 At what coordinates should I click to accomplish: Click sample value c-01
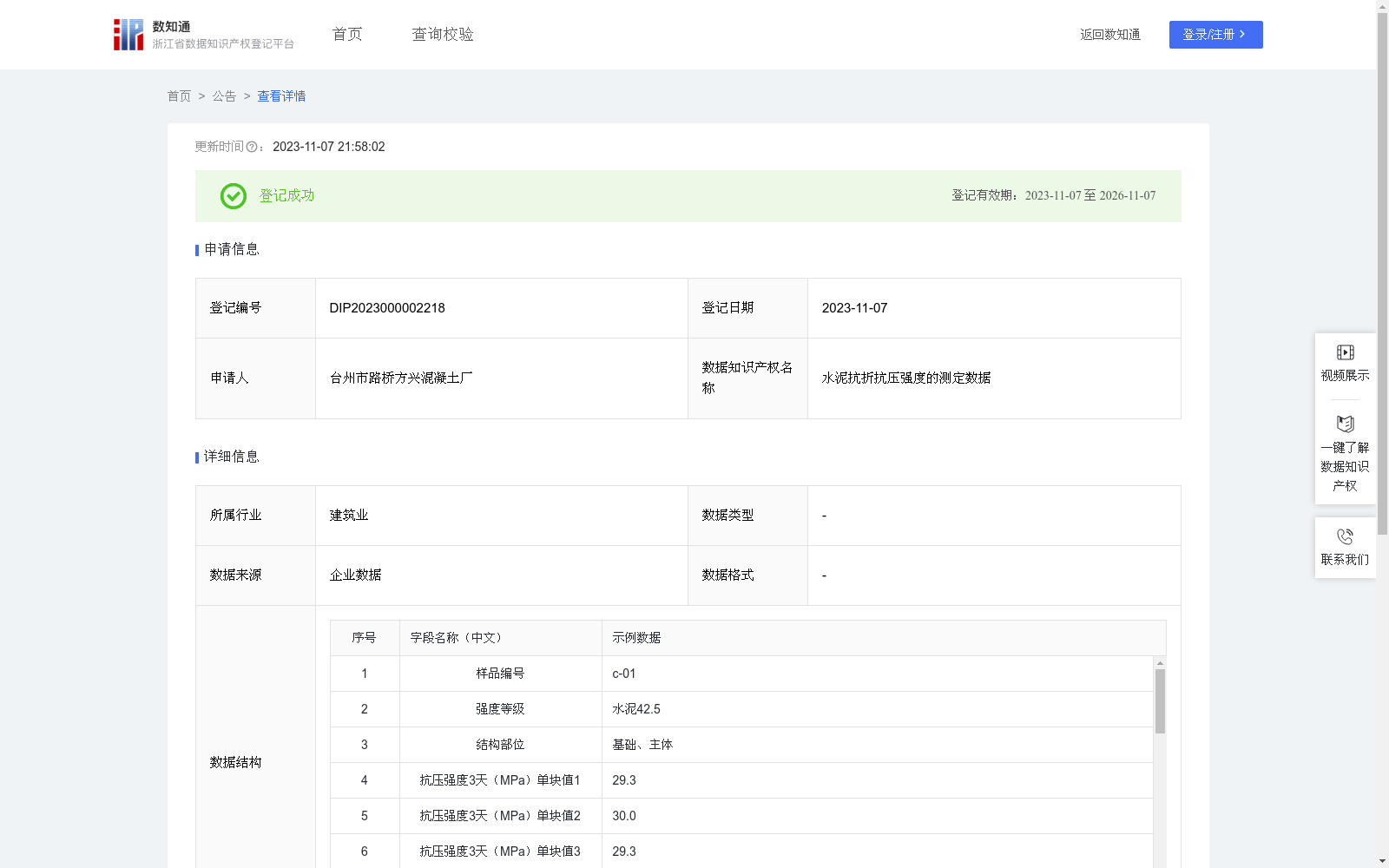click(624, 674)
